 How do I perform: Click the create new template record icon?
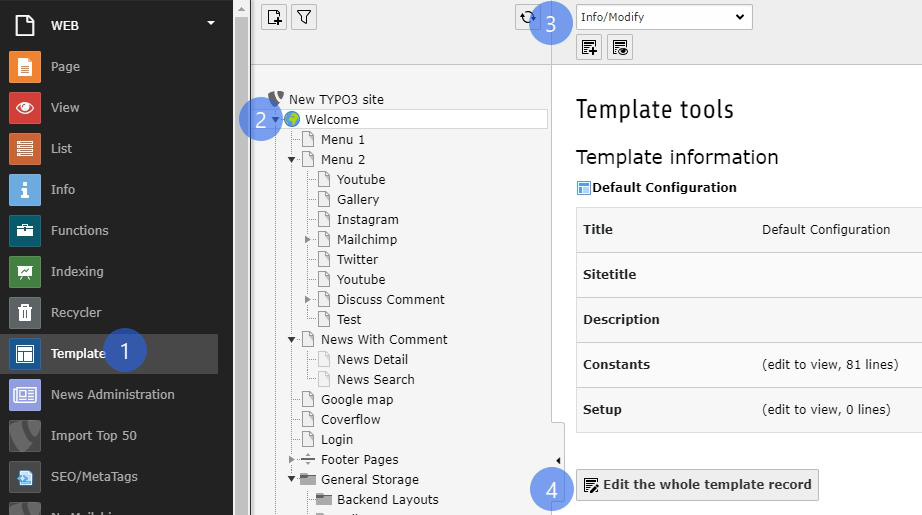pyautogui.click(x=589, y=47)
